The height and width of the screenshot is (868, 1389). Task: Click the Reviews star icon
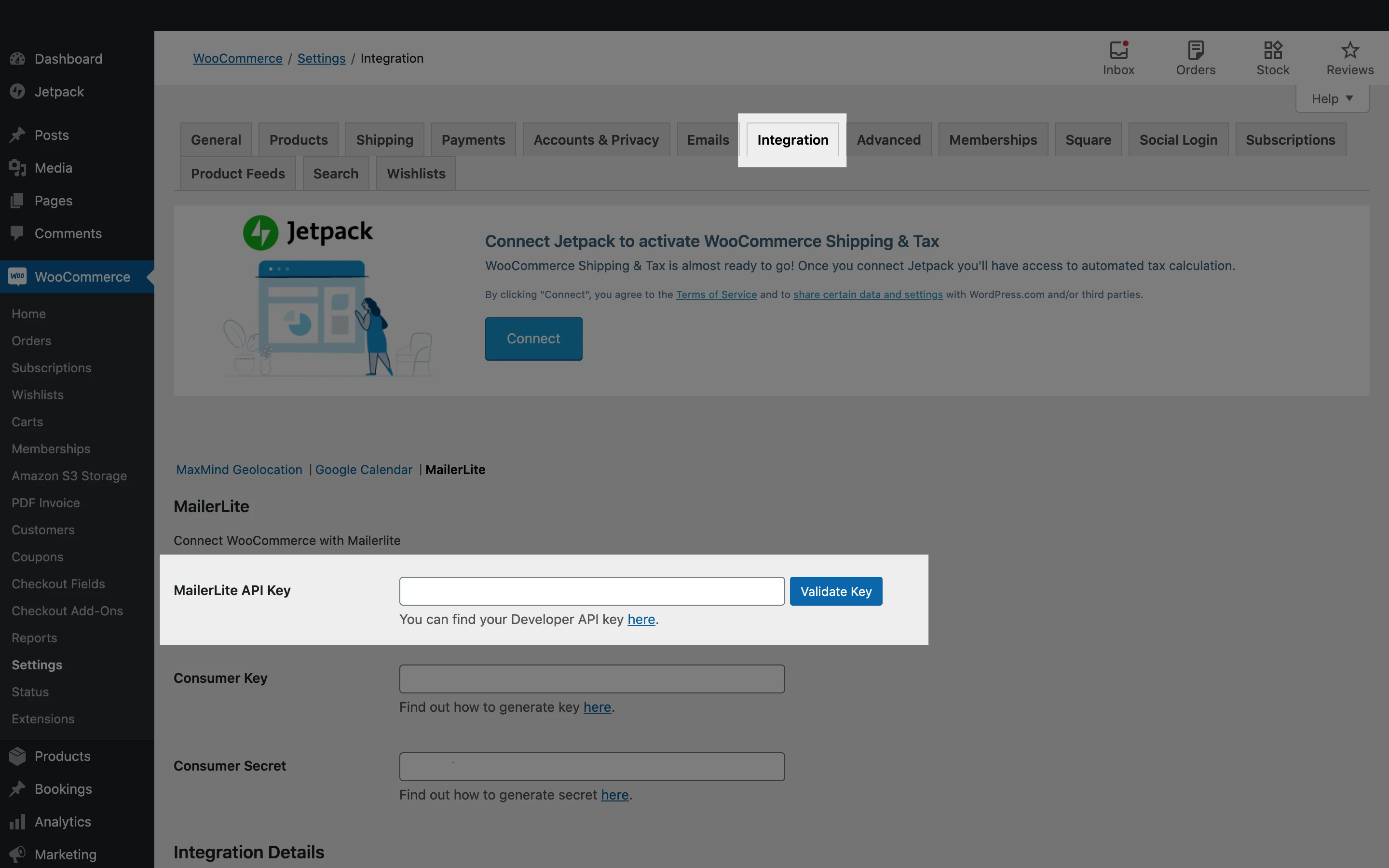[x=1349, y=51]
